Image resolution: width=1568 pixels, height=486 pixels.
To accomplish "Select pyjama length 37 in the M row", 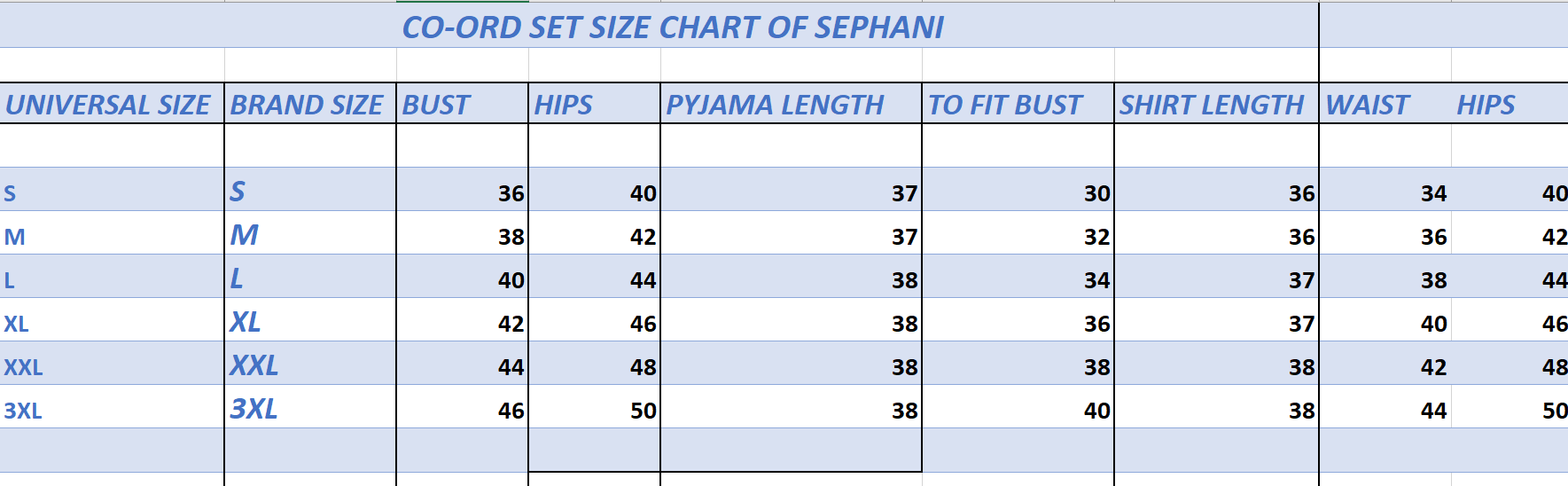I will click(904, 237).
